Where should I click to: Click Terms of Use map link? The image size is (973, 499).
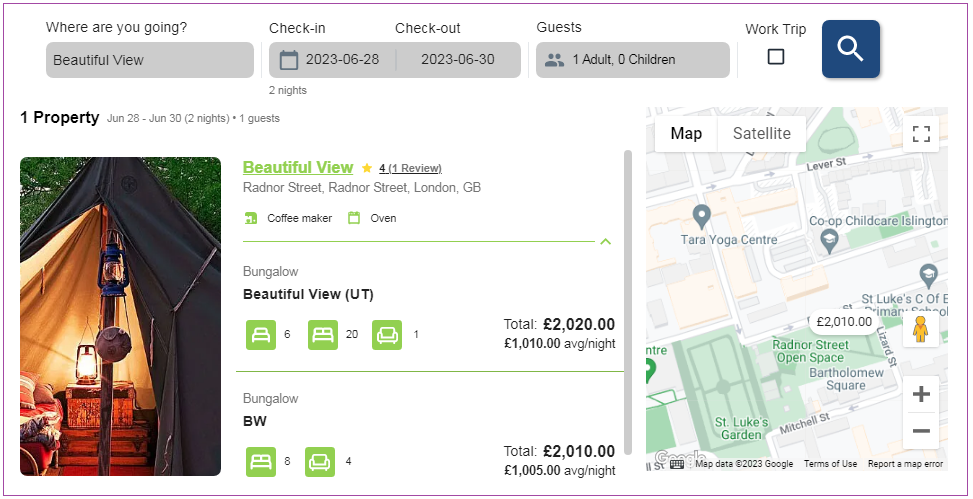tap(830, 464)
